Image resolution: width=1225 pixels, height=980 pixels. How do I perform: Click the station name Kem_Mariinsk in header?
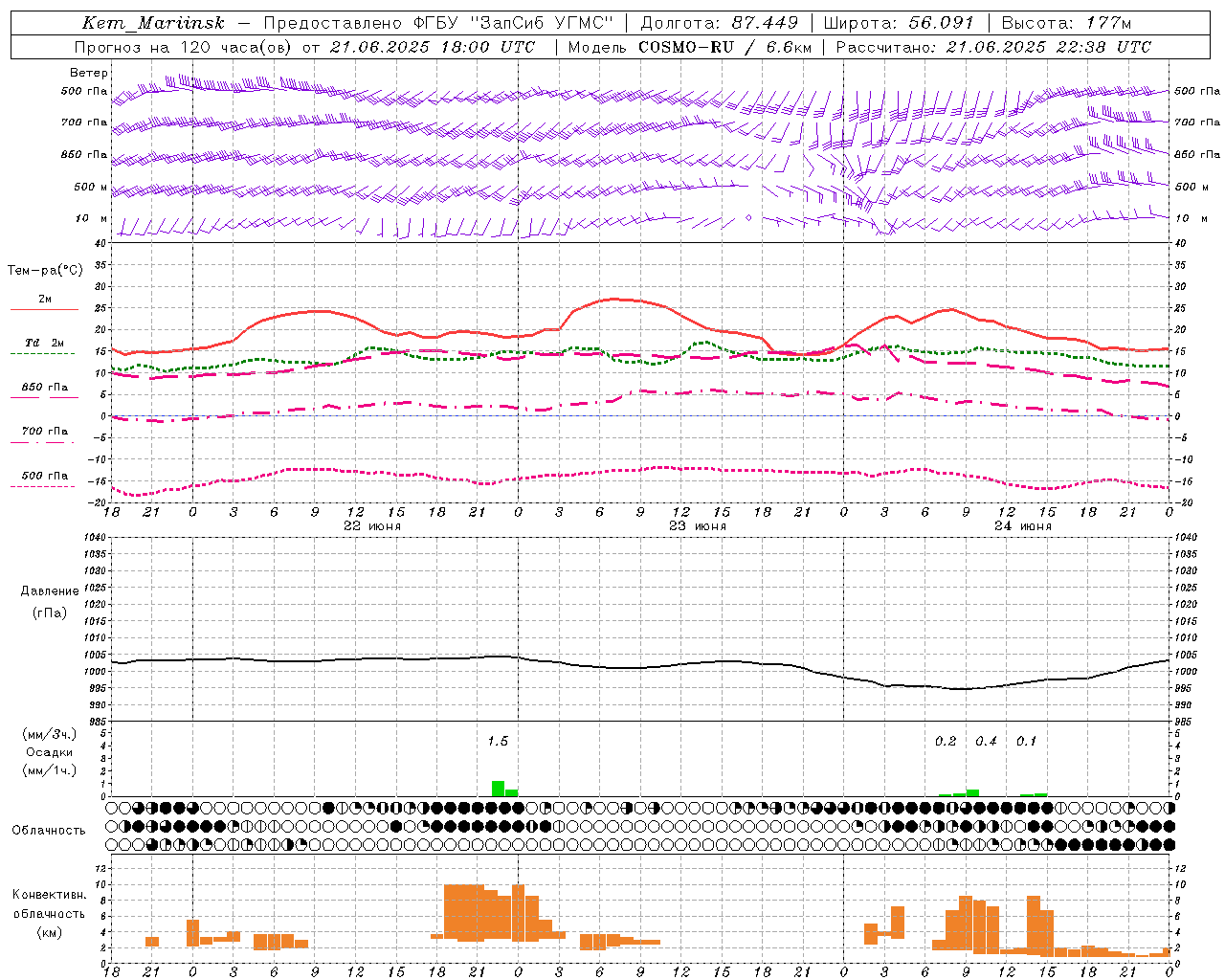coord(153,23)
